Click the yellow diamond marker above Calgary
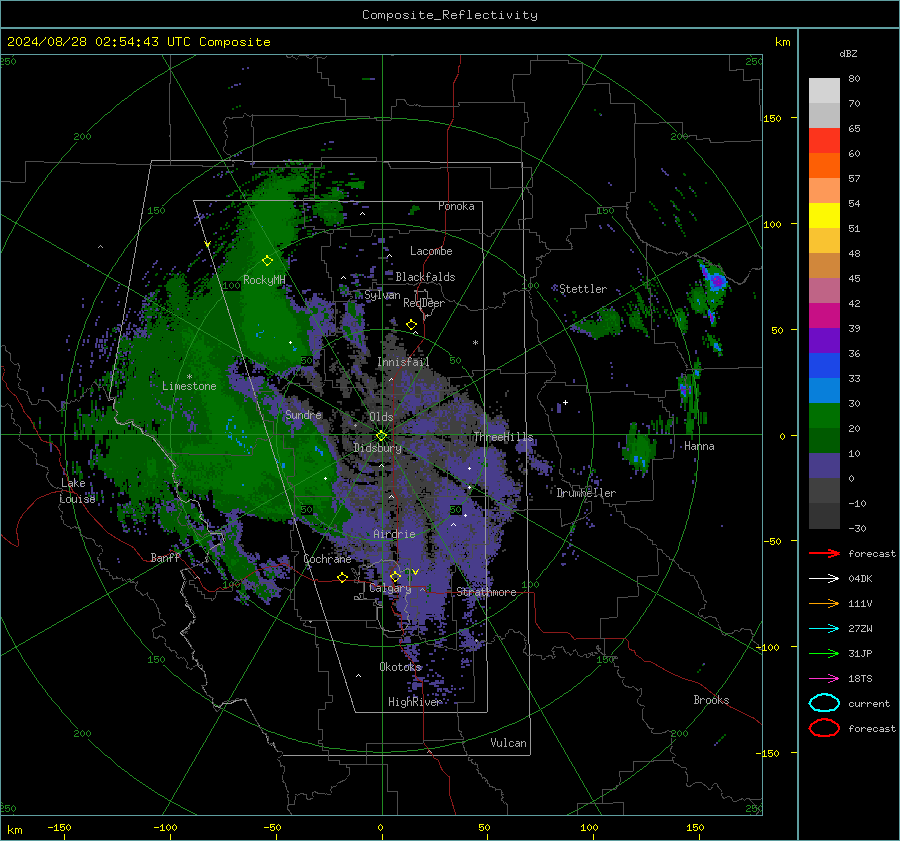 tap(395, 576)
